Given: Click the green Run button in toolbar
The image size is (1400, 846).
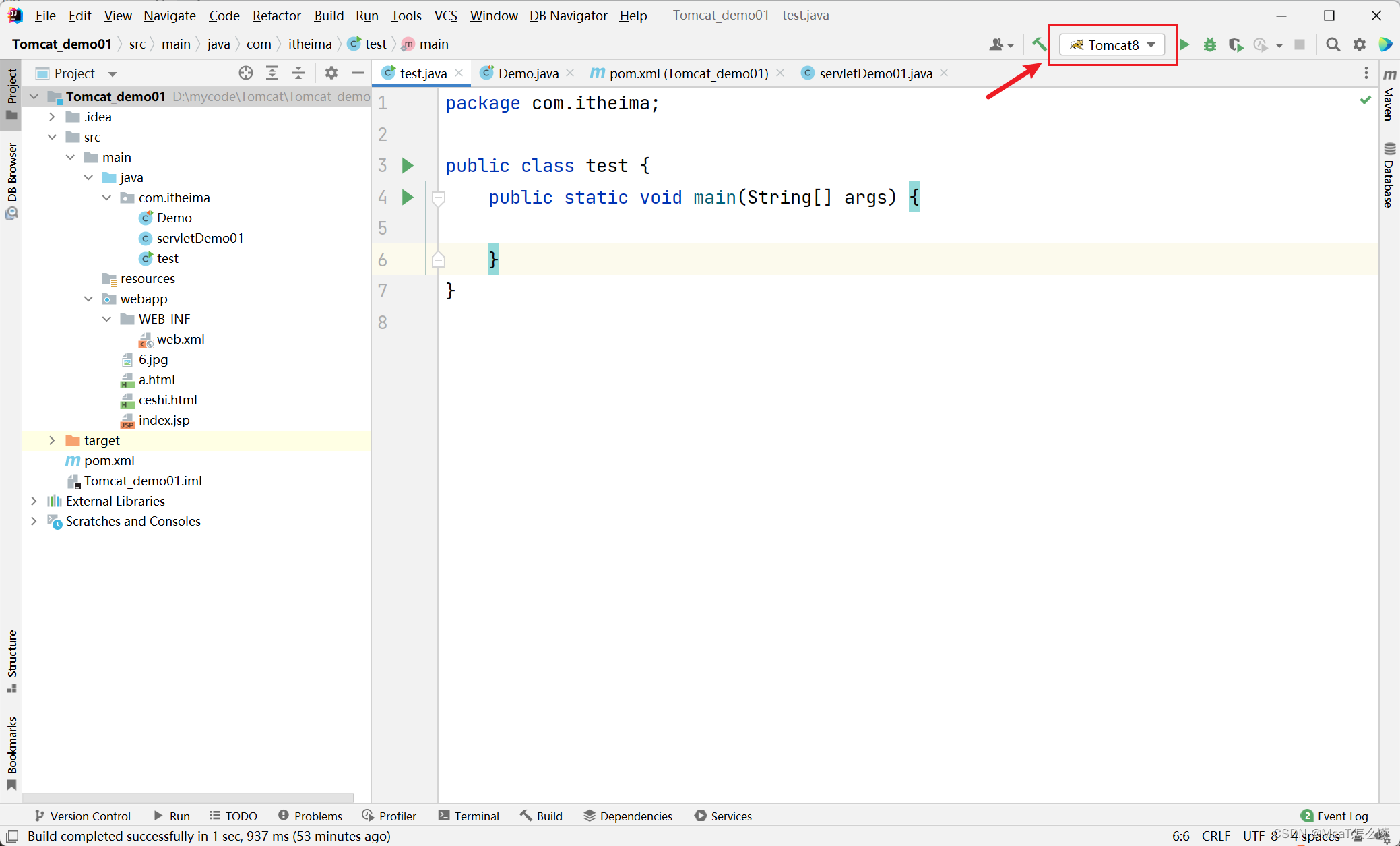Looking at the screenshot, I should pyautogui.click(x=1184, y=44).
